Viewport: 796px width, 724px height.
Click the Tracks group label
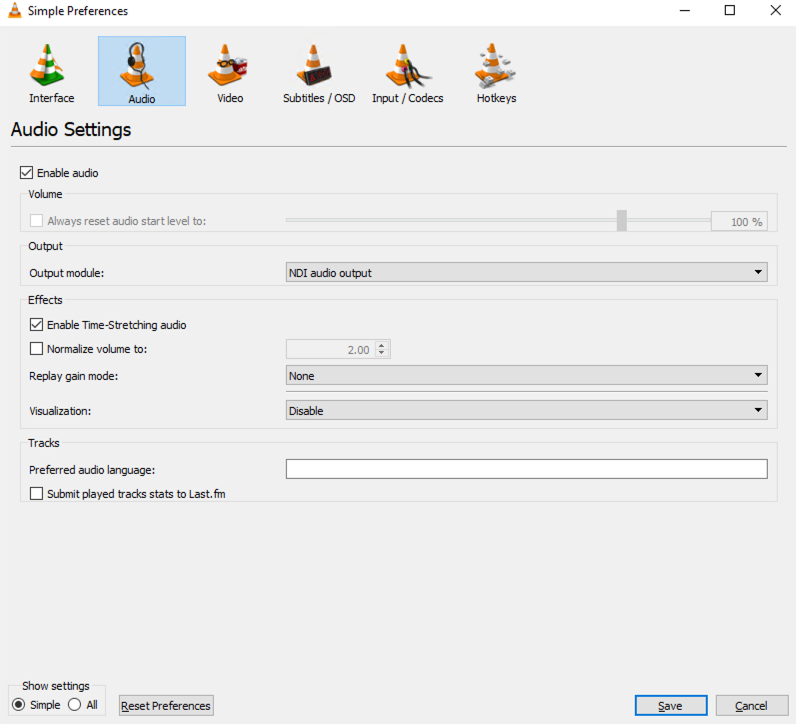44,443
